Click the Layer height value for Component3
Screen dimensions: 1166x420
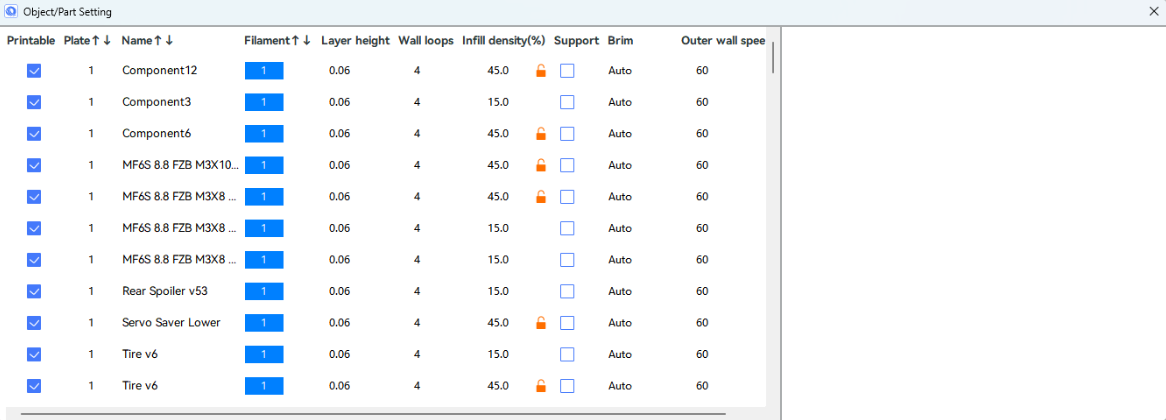(340, 102)
